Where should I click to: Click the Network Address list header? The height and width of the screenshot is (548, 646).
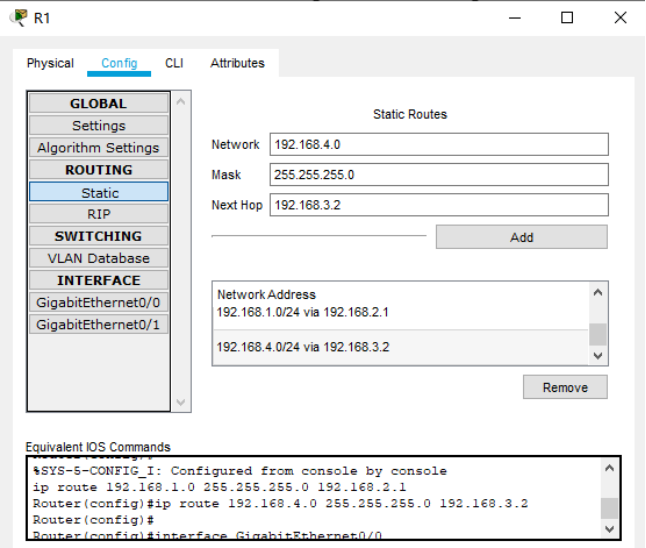pos(266,295)
